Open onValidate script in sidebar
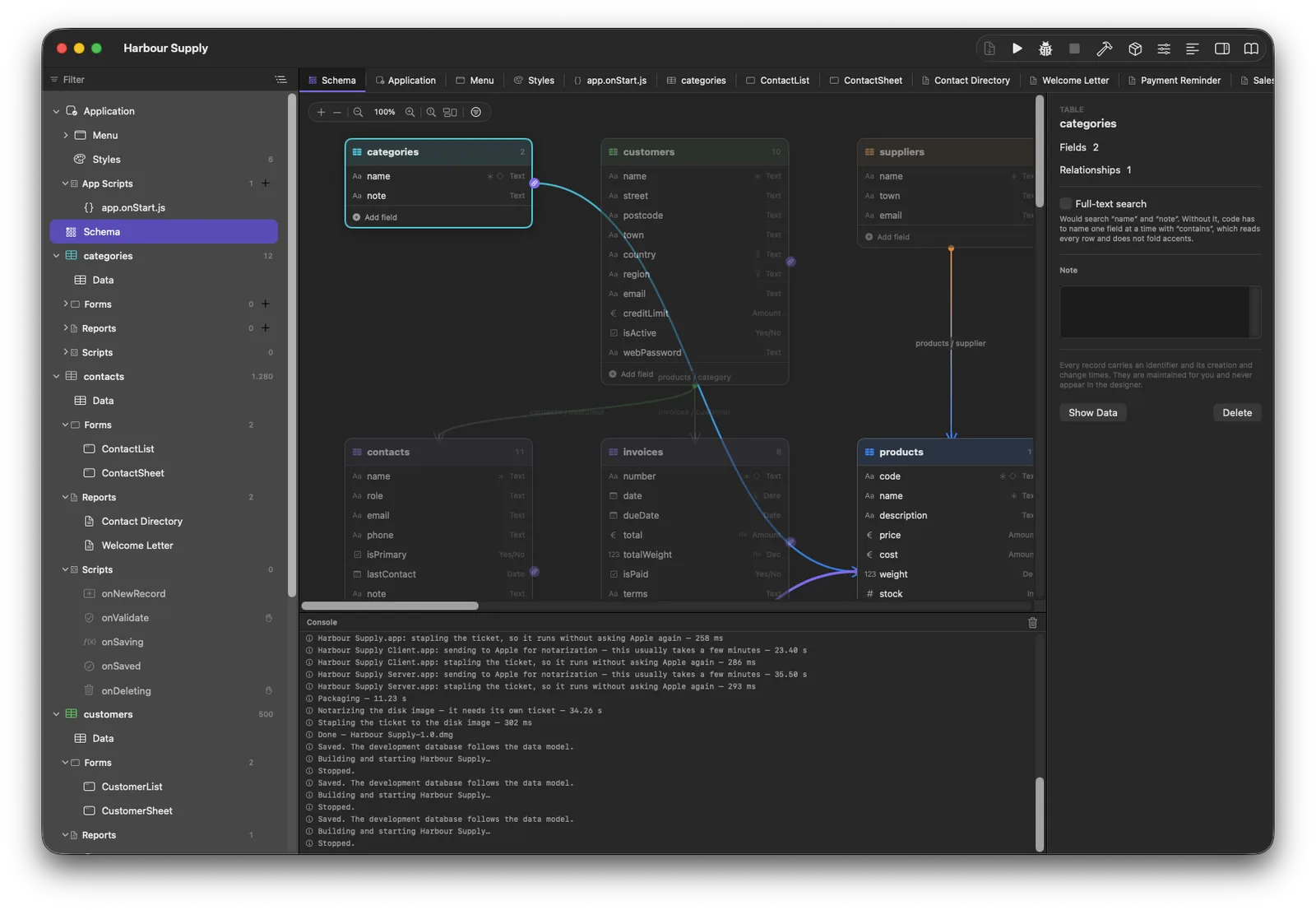Viewport: 1316px width, 910px height. pos(125,618)
